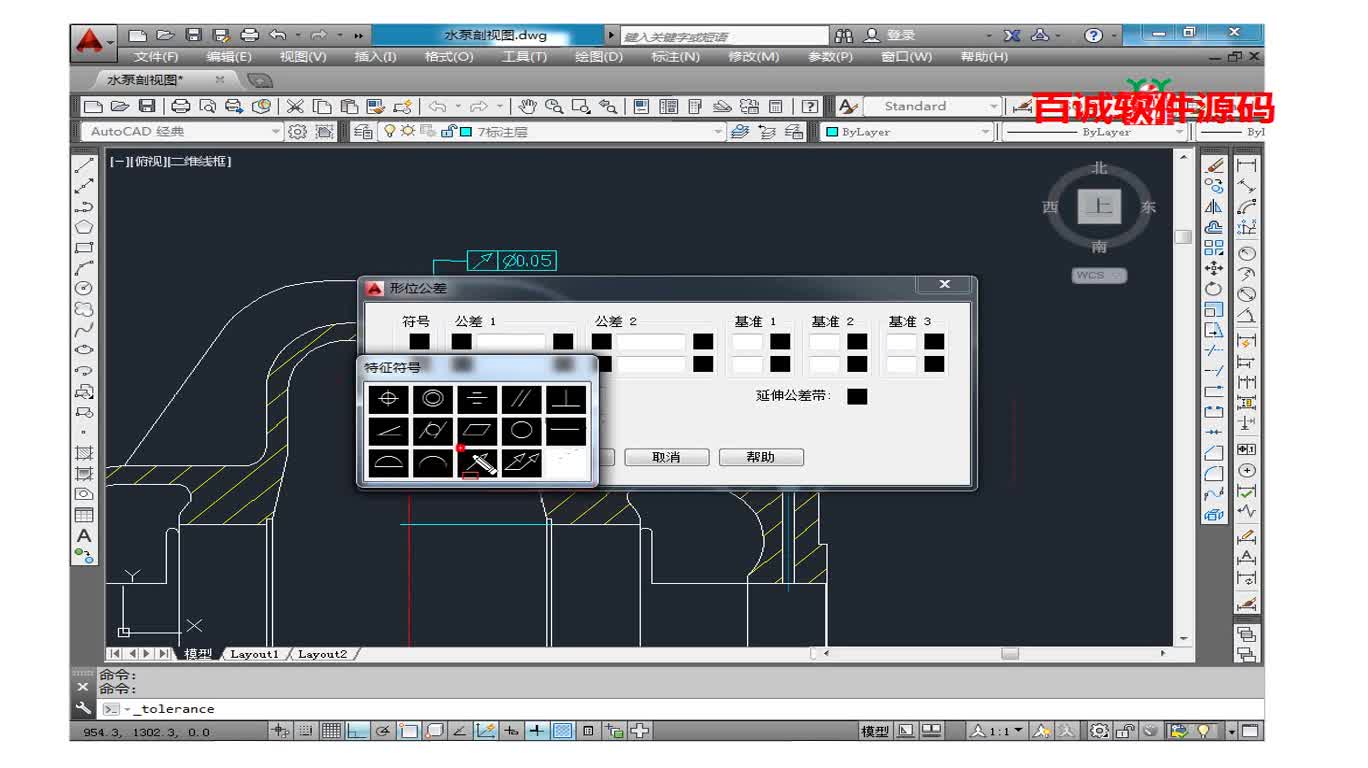
Task: Select the position tolerance symbol
Action: click(x=387, y=400)
